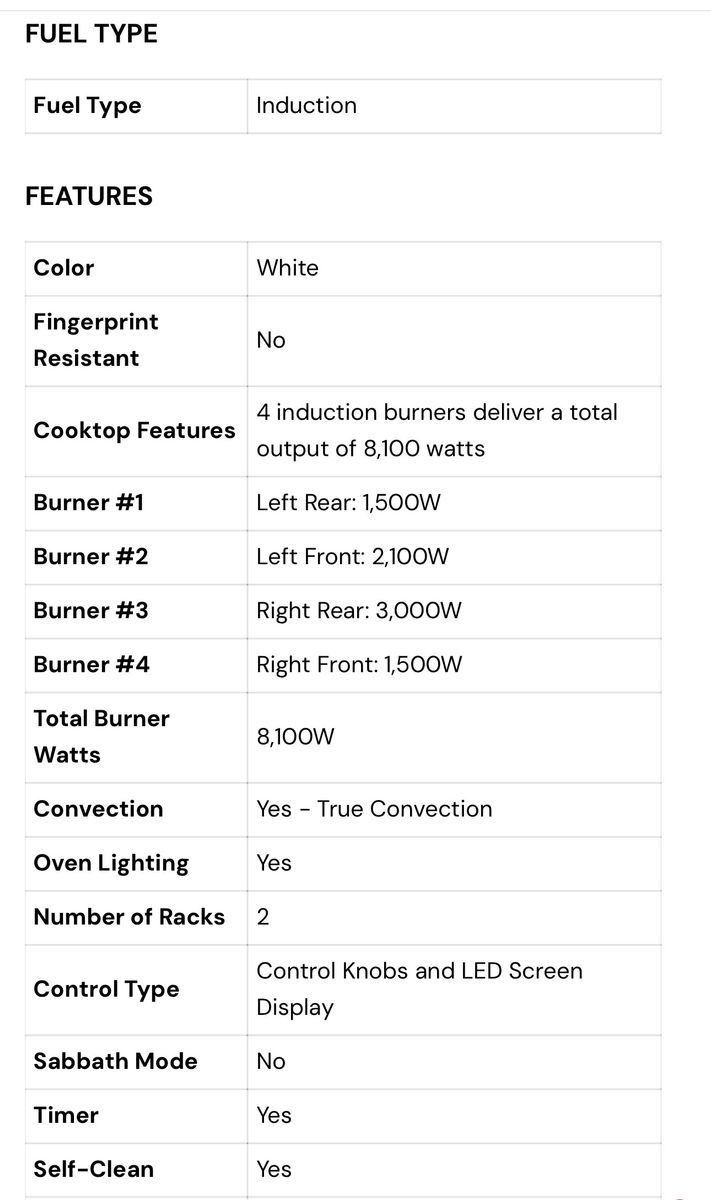This screenshot has width=711, height=1200.
Task: Click the FEATURES section heading
Action: tap(89, 196)
